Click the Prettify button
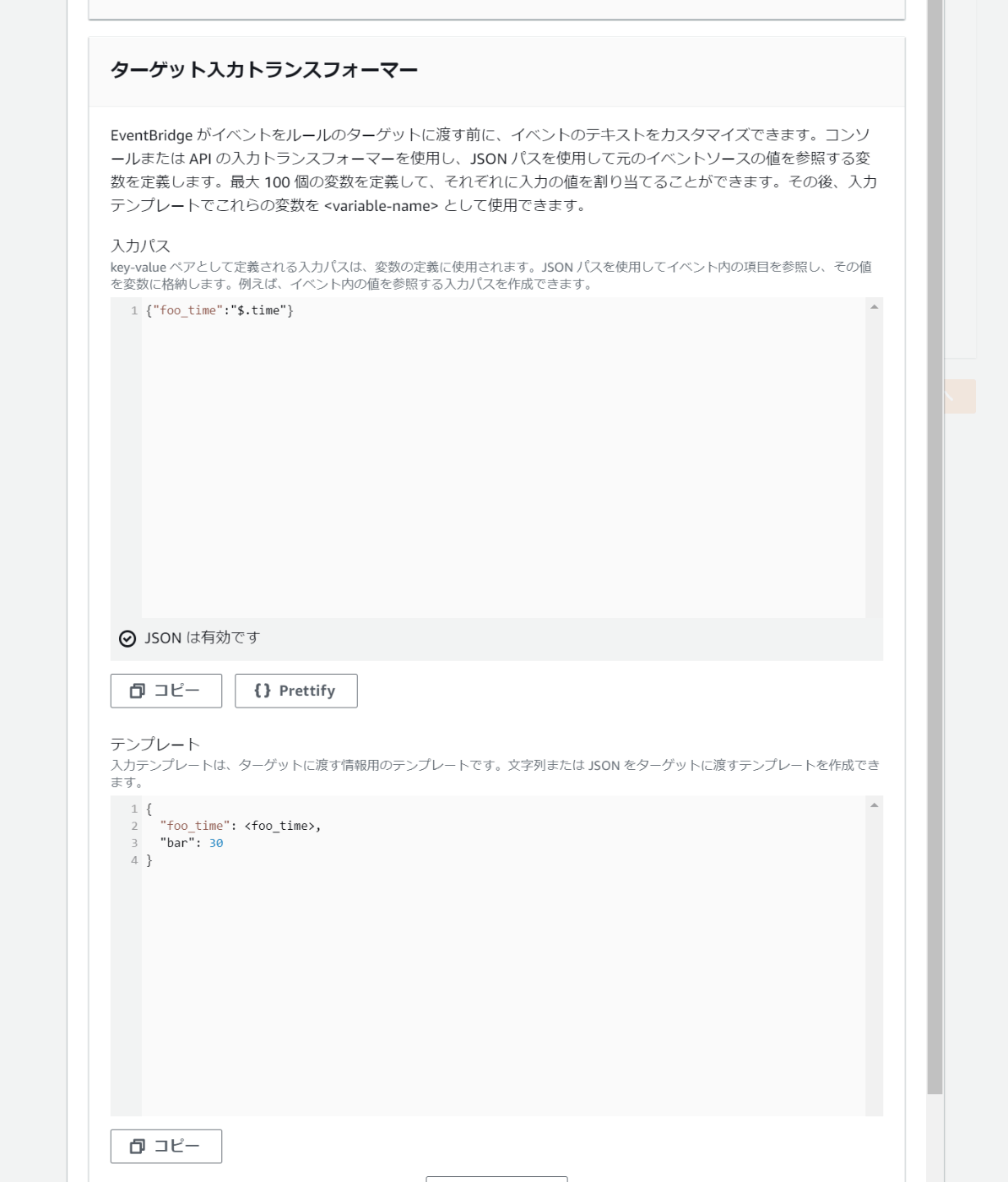The height and width of the screenshot is (1182, 1008). pos(296,691)
